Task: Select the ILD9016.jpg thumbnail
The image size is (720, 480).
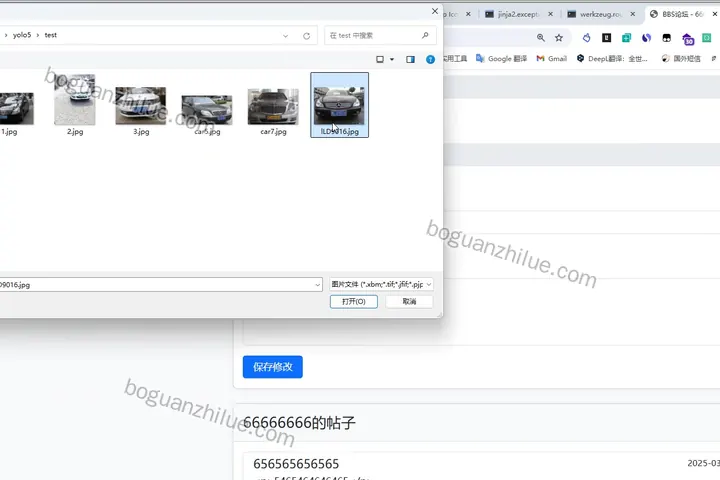Action: click(x=339, y=105)
